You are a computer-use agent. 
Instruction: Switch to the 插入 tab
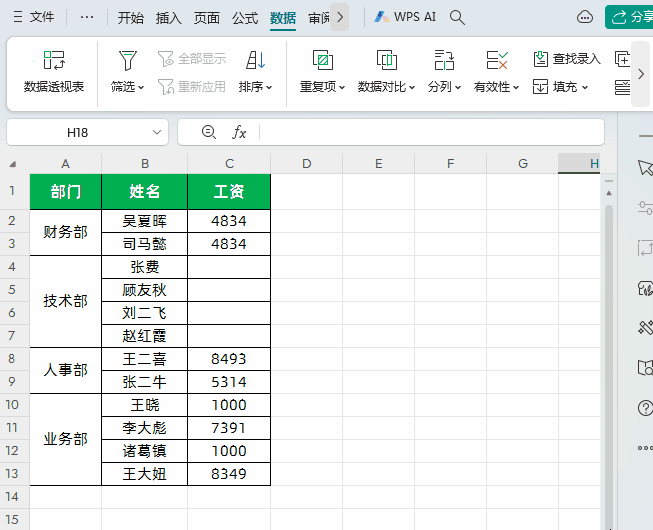pyautogui.click(x=168, y=17)
